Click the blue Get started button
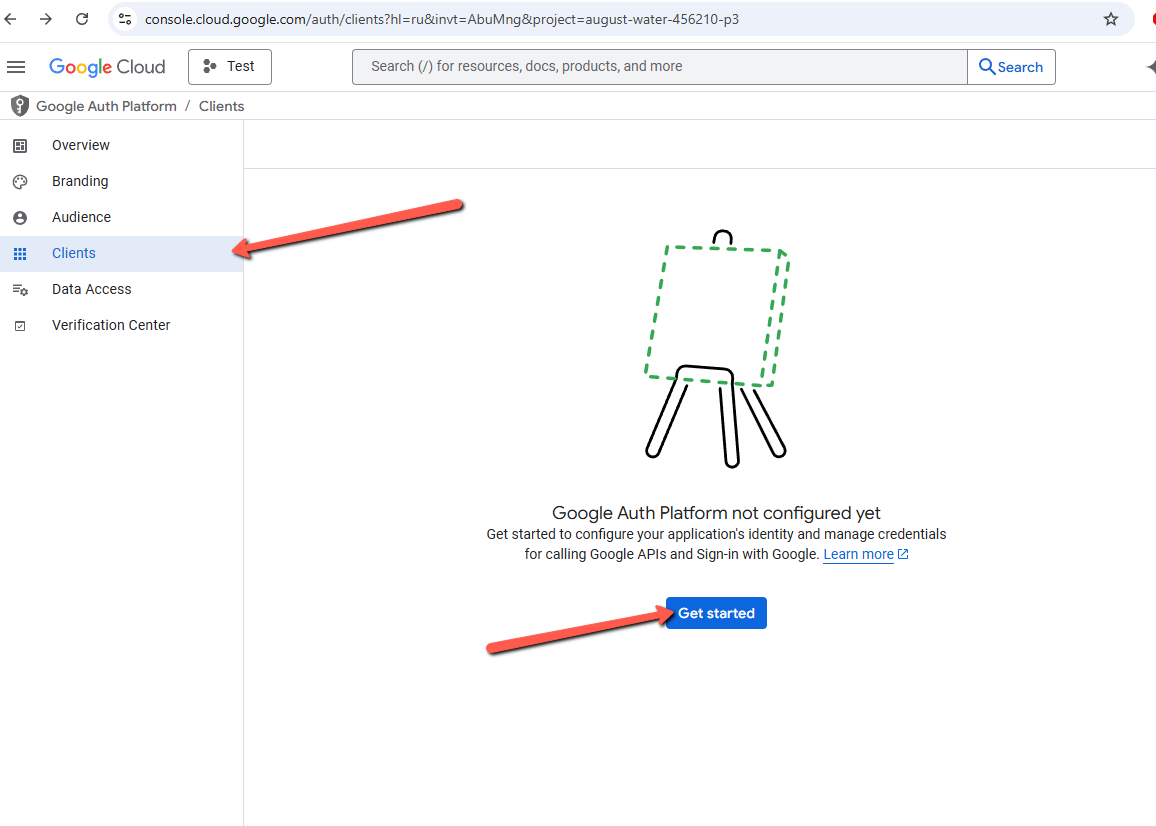This screenshot has width=1156, height=826. (x=716, y=613)
